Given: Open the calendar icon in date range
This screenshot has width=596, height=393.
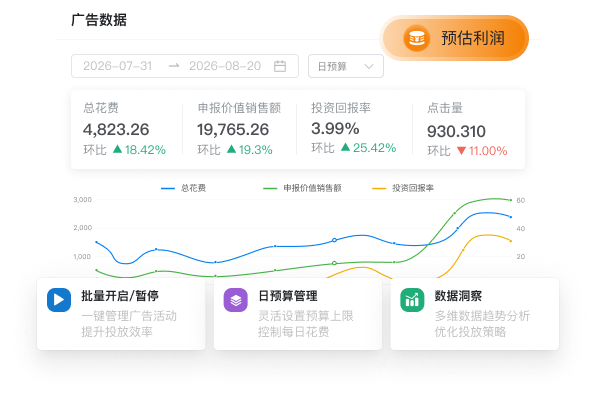Looking at the screenshot, I should (280, 66).
